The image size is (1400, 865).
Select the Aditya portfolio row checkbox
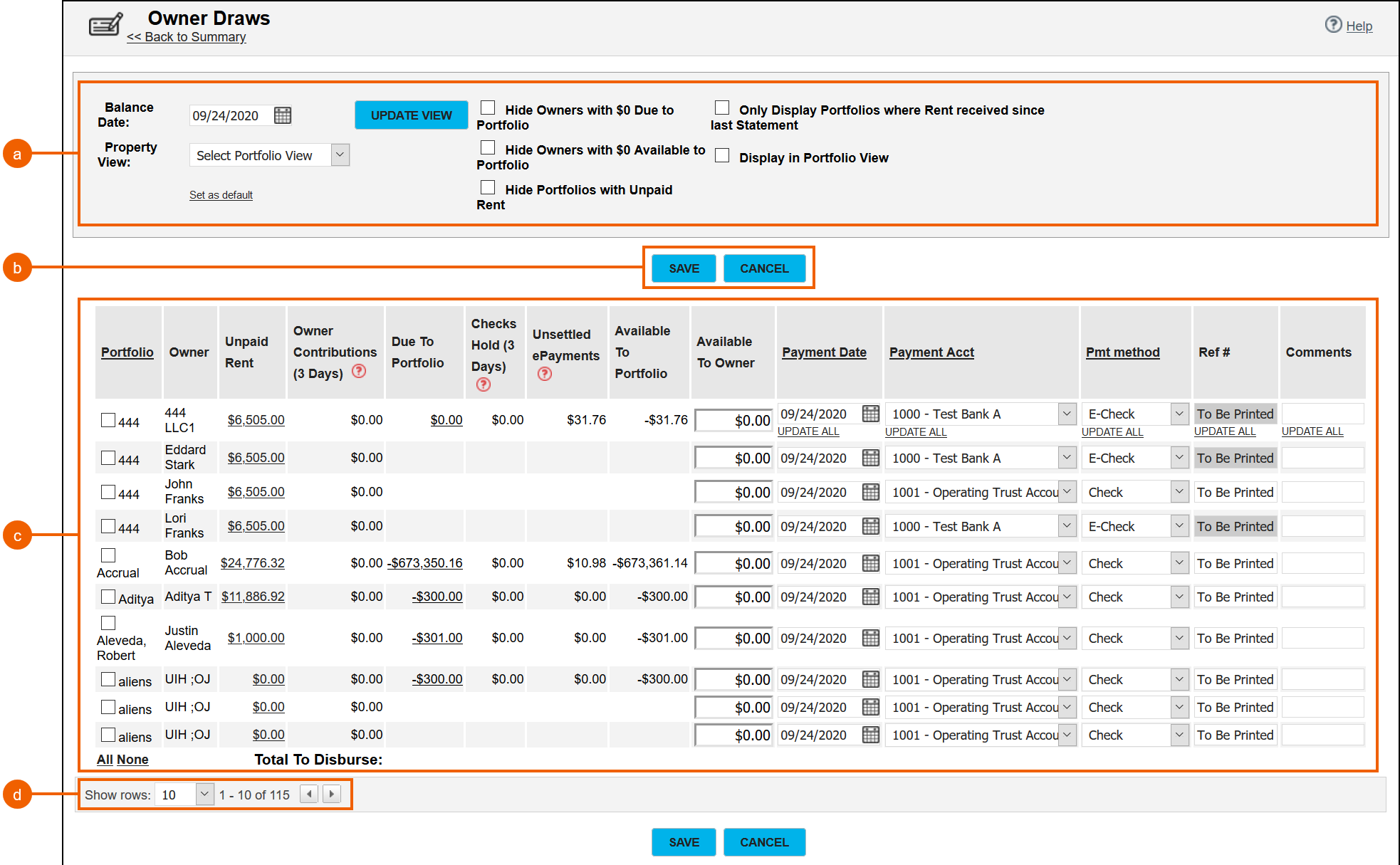pos(108,597)
